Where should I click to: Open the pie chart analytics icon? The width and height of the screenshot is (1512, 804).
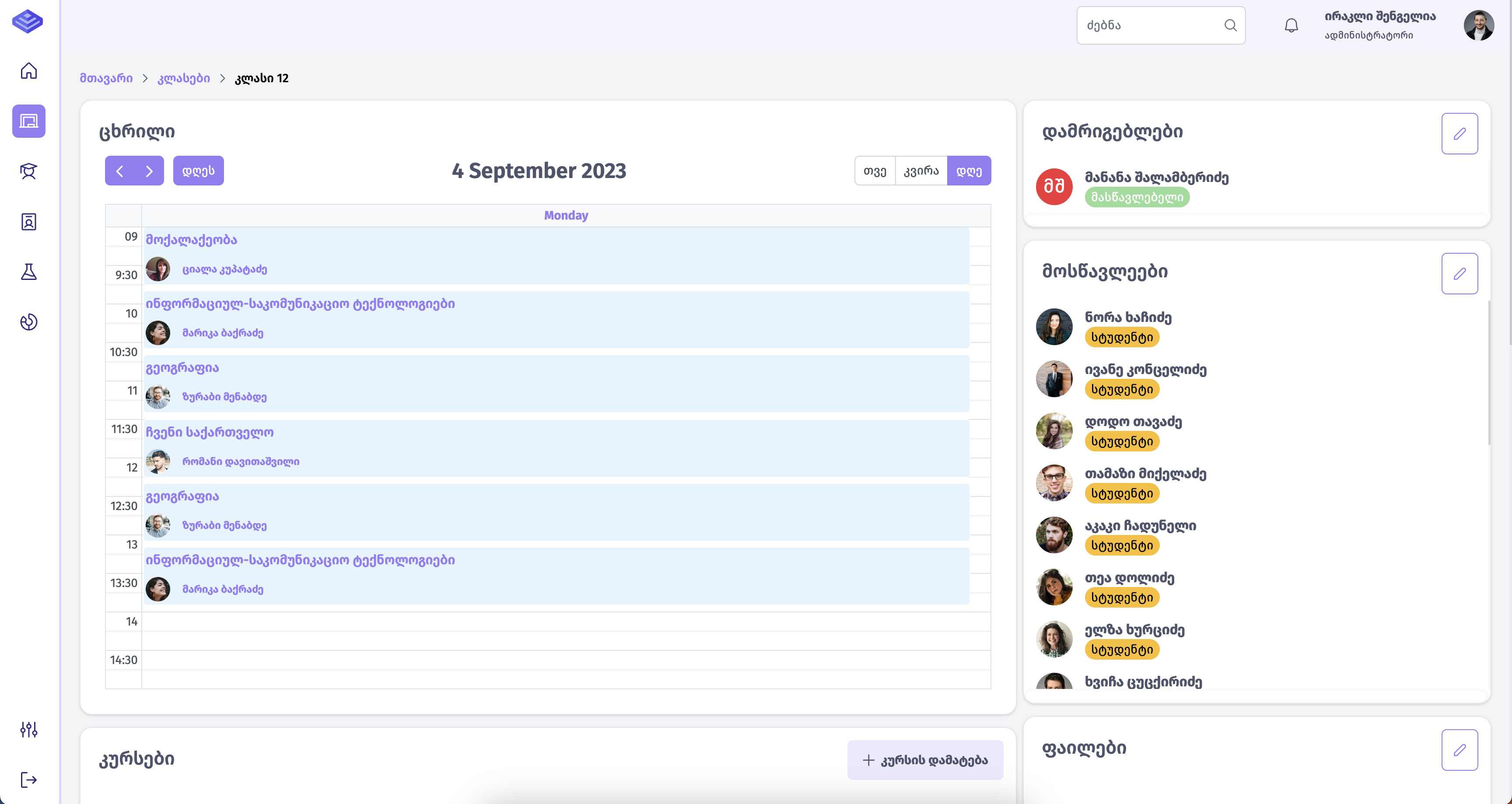pyautogui.click(x=29, y=322)
